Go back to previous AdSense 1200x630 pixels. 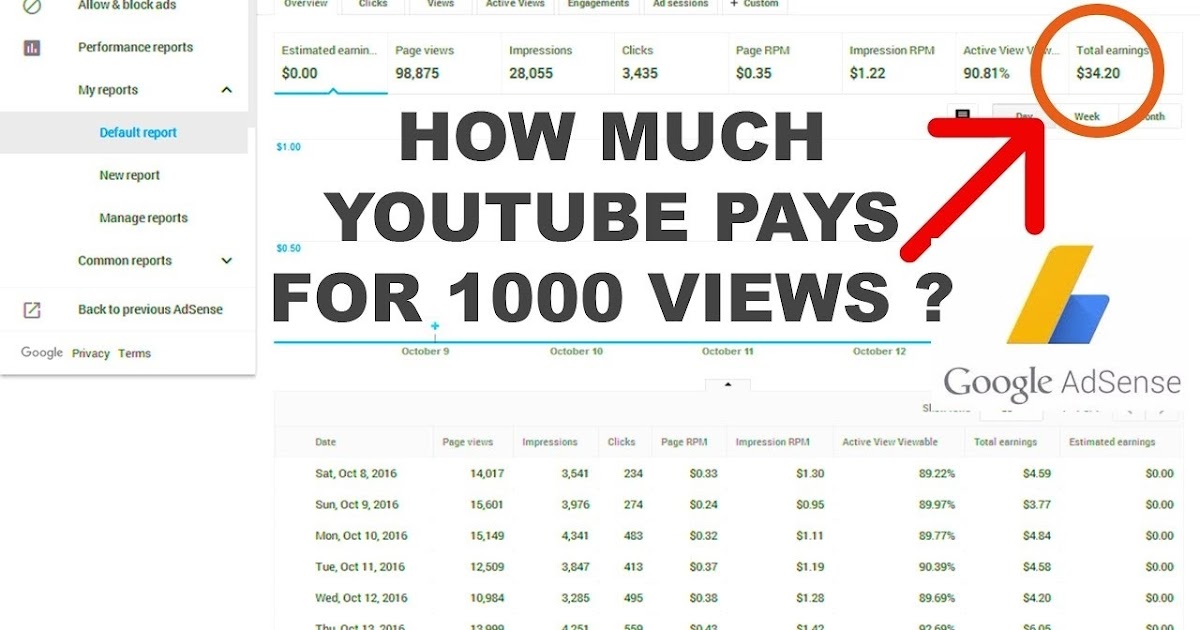coord(150,310)
